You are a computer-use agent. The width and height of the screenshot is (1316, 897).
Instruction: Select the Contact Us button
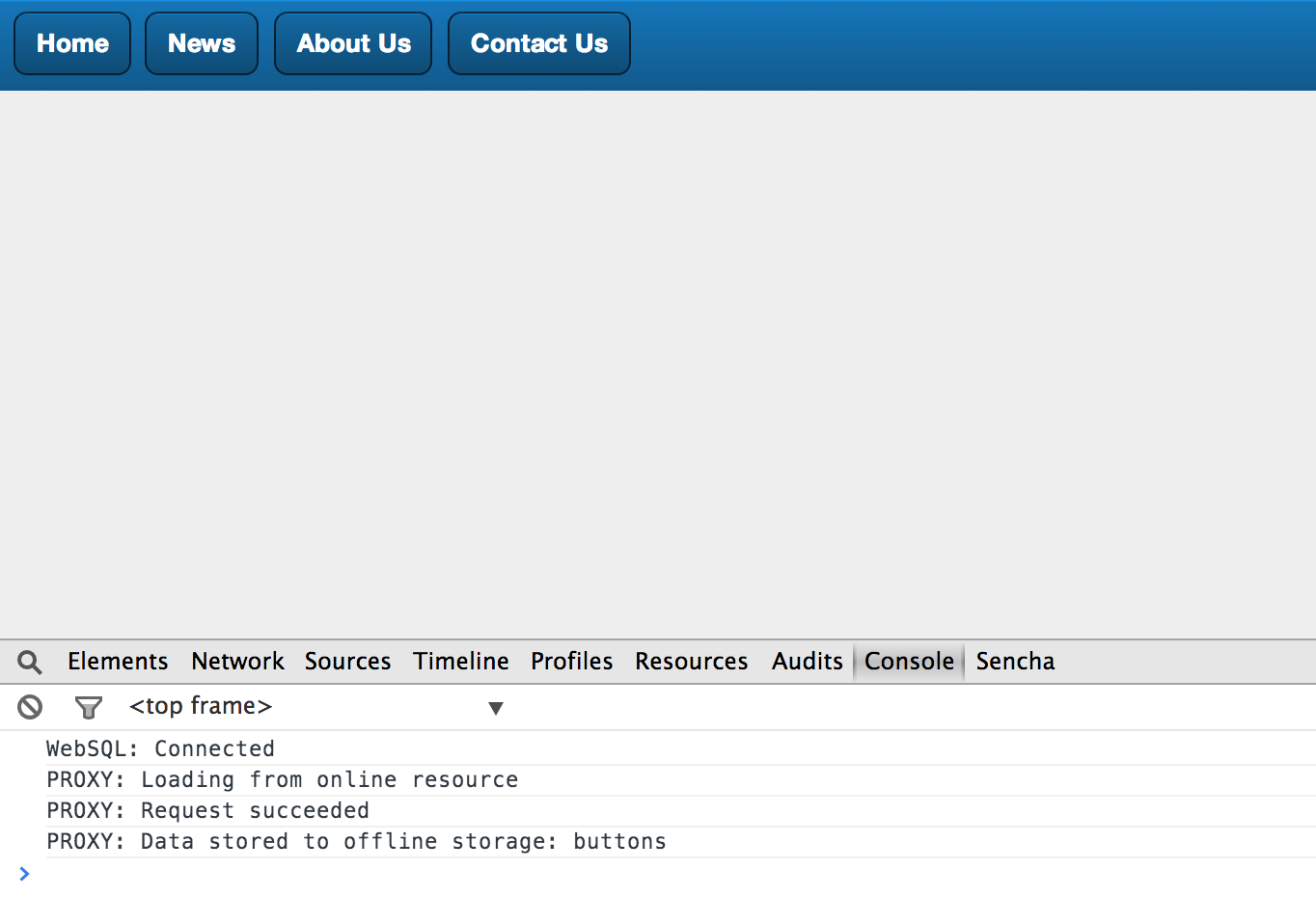(539, 43)
